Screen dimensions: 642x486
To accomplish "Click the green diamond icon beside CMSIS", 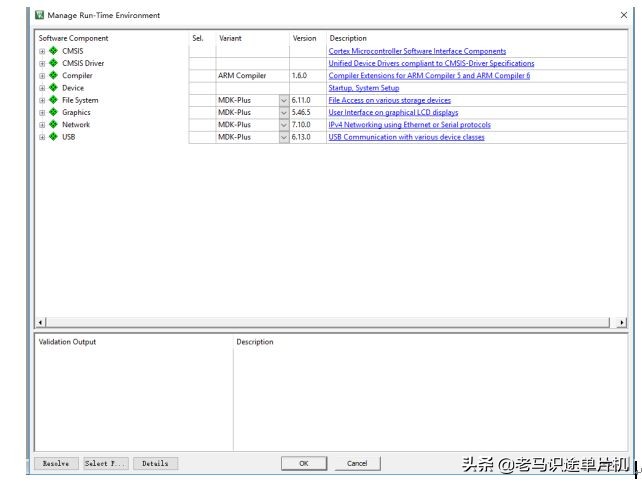I will (53, 50).
